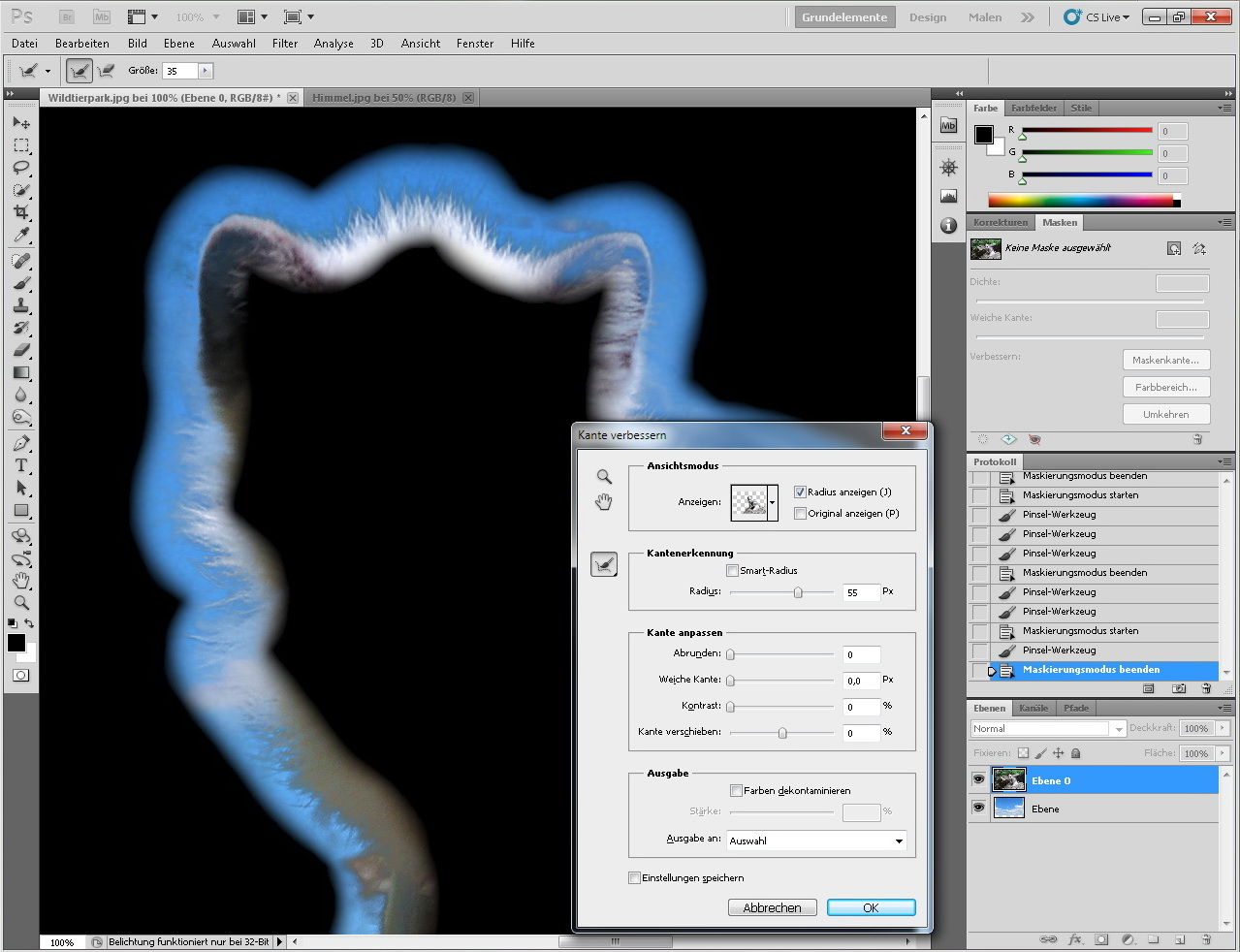
Task: Select the Gradient tool
Action: point(21,372)
